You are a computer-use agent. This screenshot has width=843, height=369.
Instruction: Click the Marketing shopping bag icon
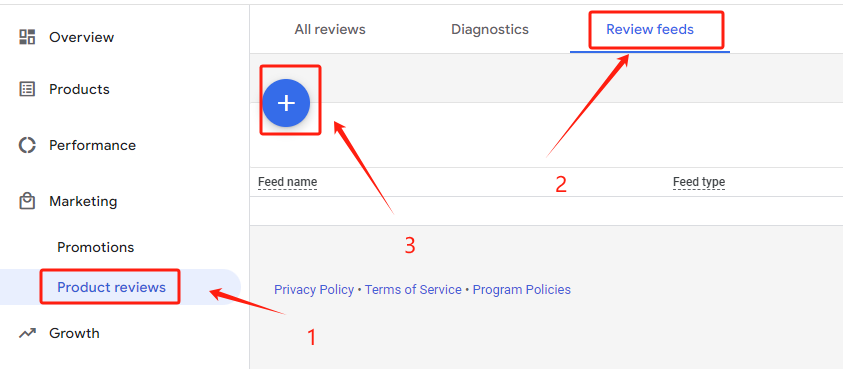pyautogui.click(x=27, y=201)
